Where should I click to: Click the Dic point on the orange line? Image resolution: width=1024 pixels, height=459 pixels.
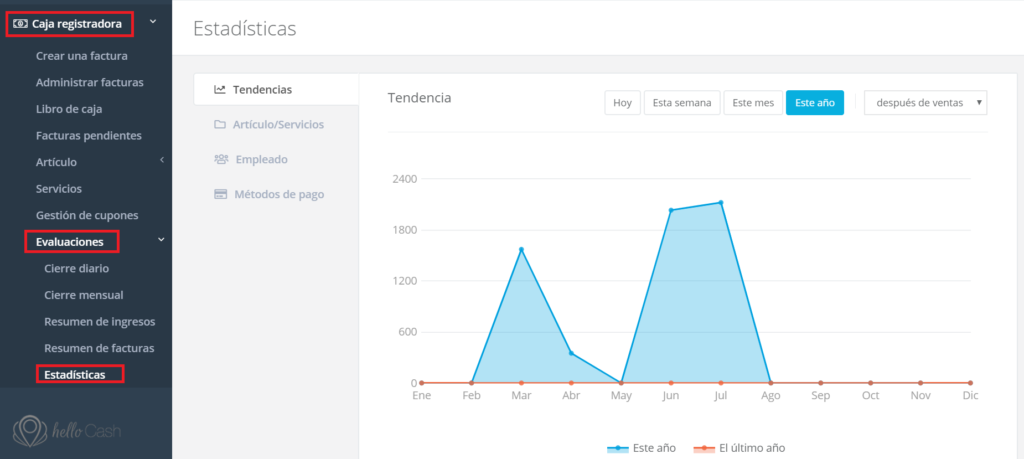point(970,383)
